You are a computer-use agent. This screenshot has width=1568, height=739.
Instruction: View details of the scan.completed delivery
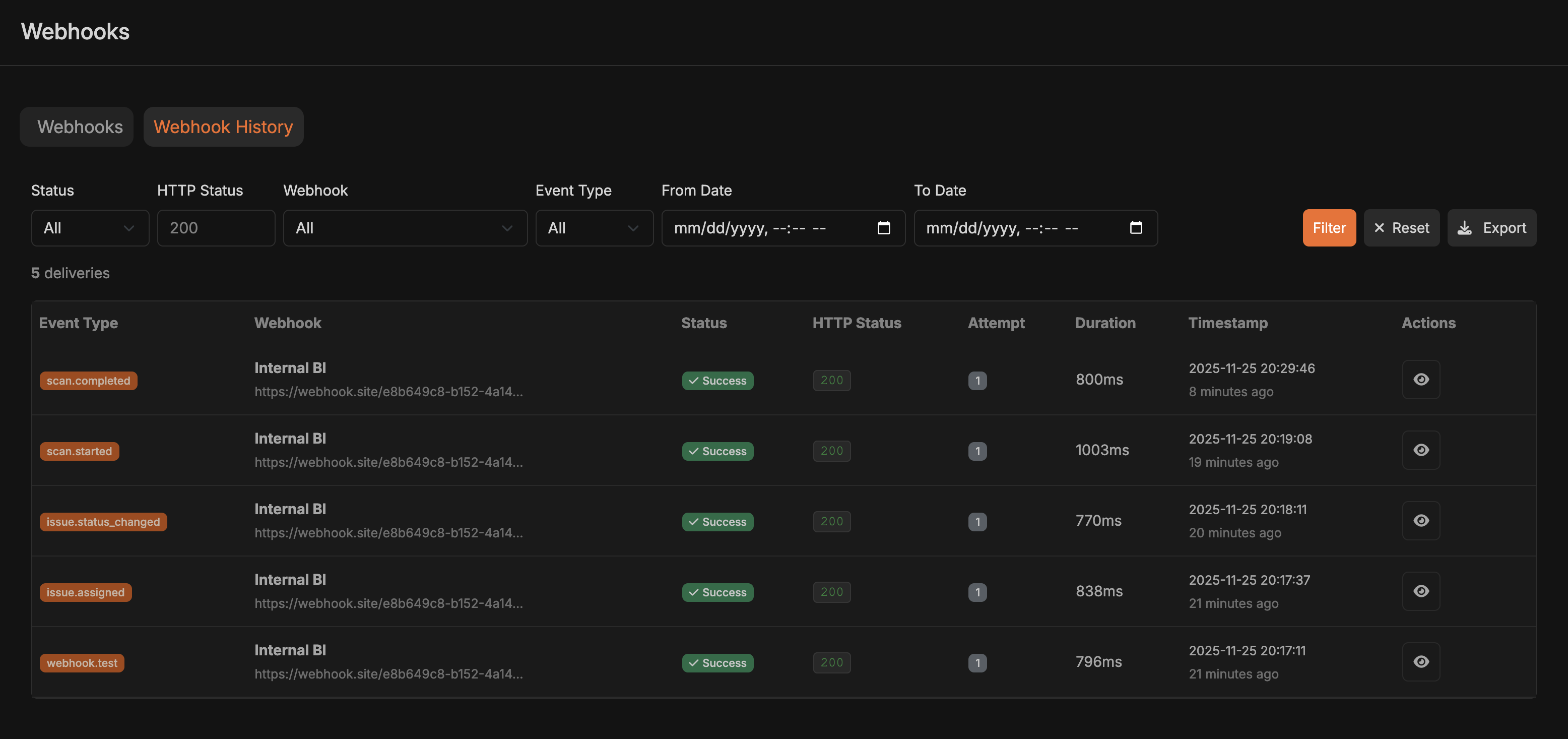(x=1421, y=379)
